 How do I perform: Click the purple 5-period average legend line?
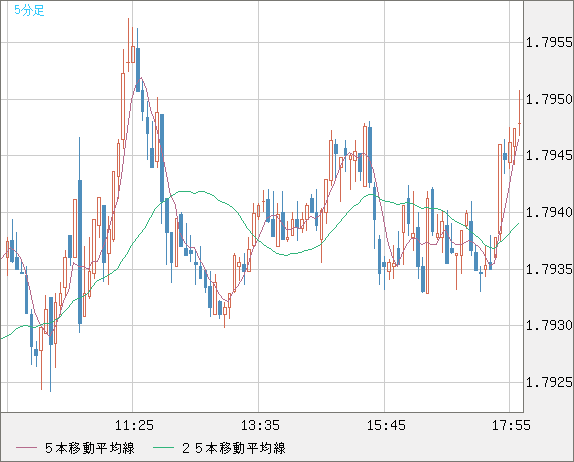click(x=26, y=448)
